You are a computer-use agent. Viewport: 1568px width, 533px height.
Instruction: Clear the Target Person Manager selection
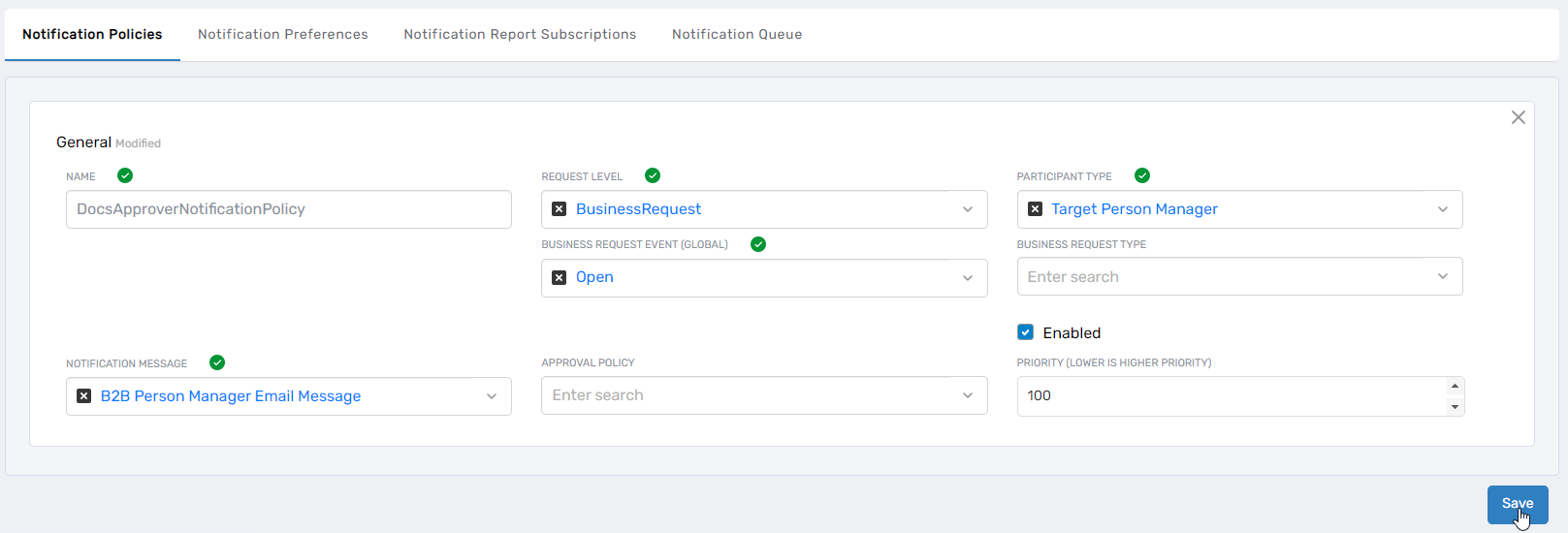tap(1035, 209)
